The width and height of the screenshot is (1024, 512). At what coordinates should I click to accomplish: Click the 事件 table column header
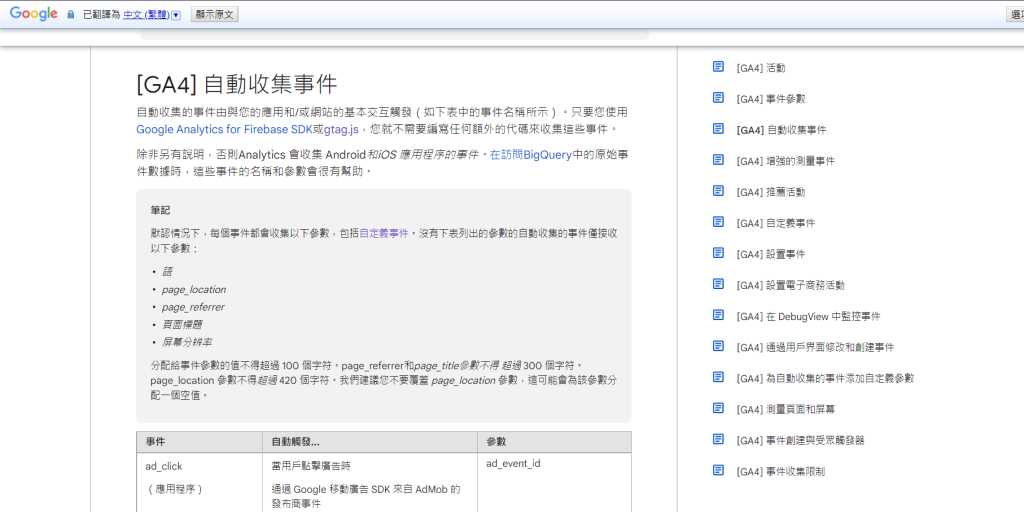199,442
